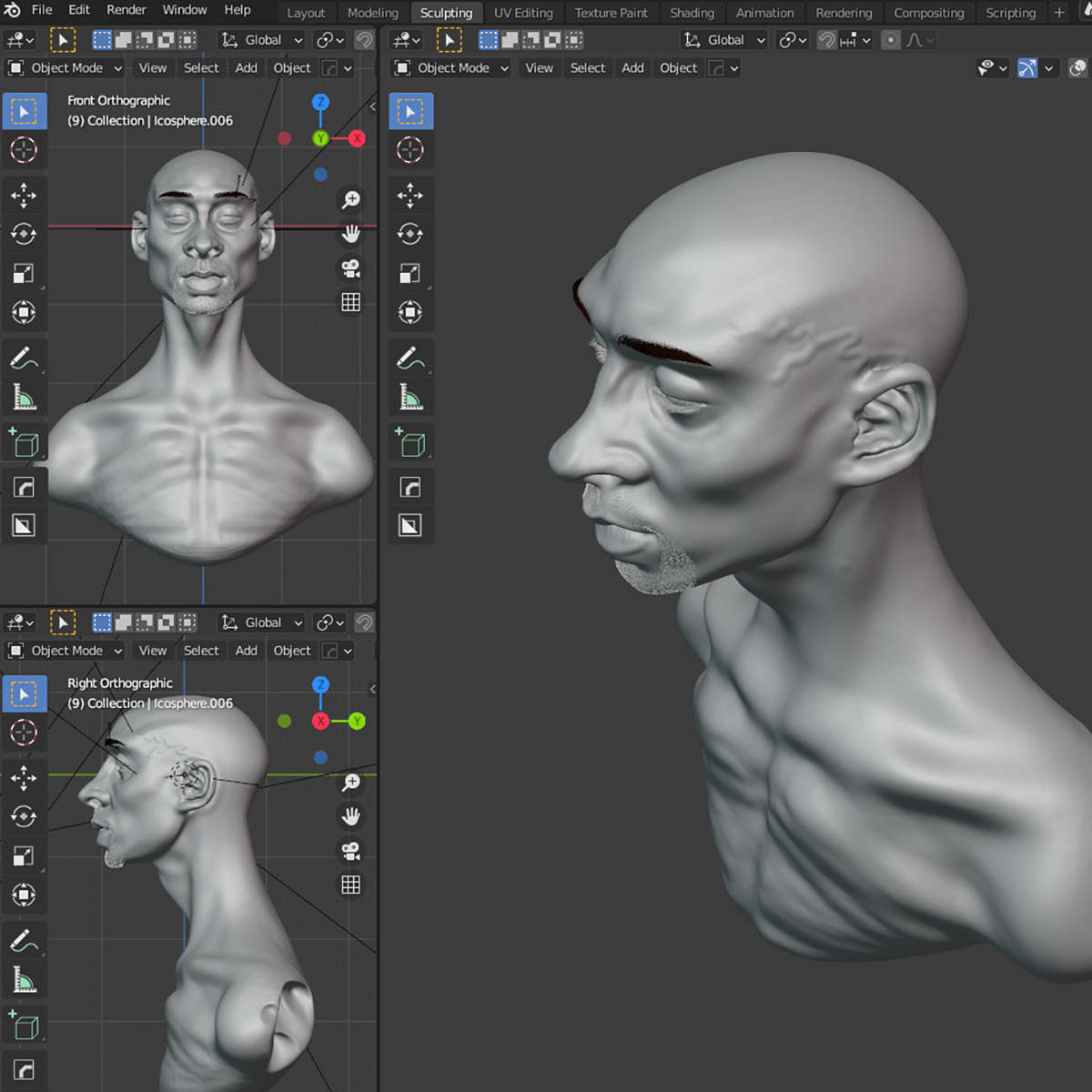The width and height of the screenshot is (1092, 1092).
Task: Click camera view icon in Front Orthographic view
Action: [350, 268]
